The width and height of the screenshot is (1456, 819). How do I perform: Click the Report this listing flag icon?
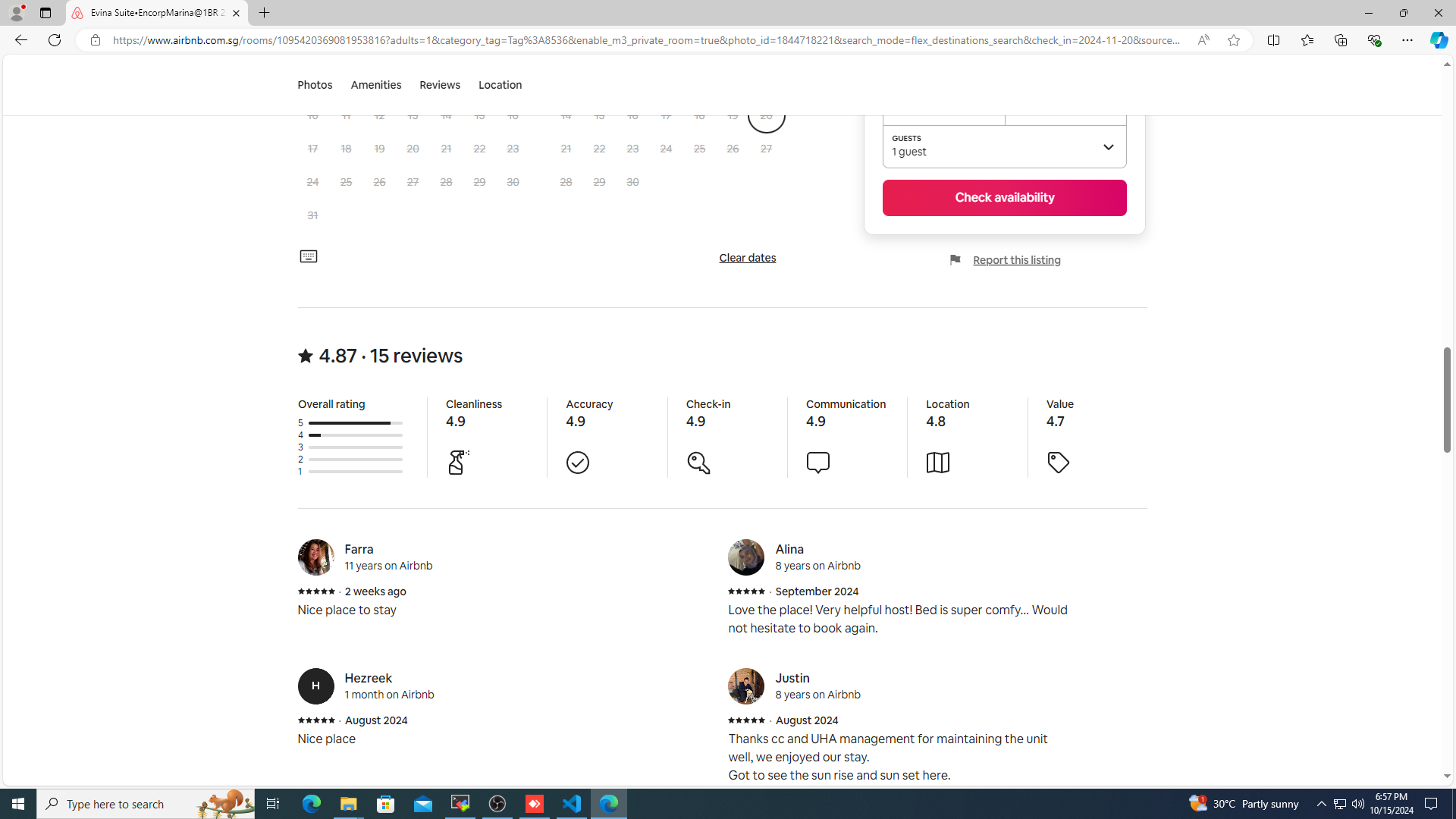click(955, 260)
